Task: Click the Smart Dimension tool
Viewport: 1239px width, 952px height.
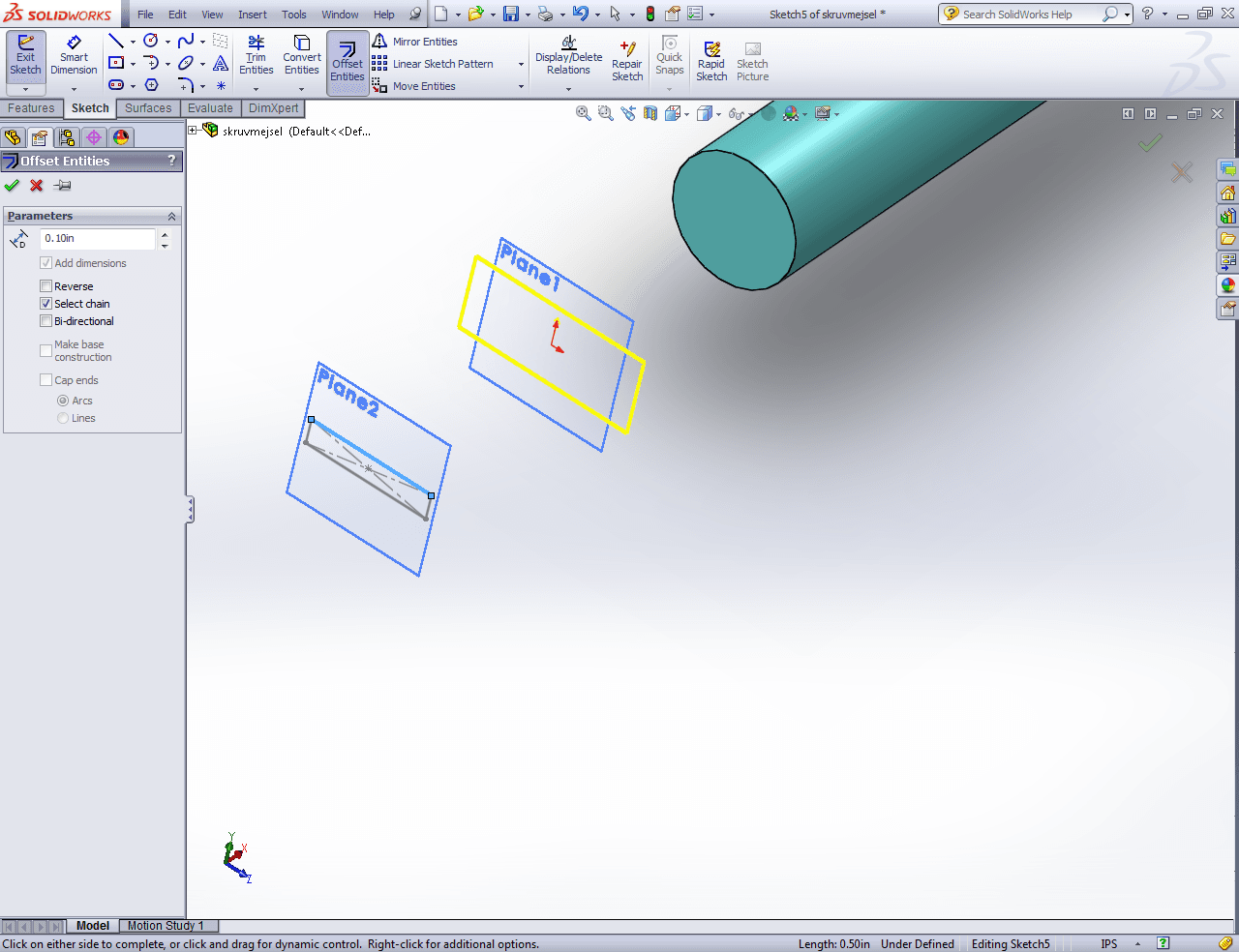Action: pos(74,56)
